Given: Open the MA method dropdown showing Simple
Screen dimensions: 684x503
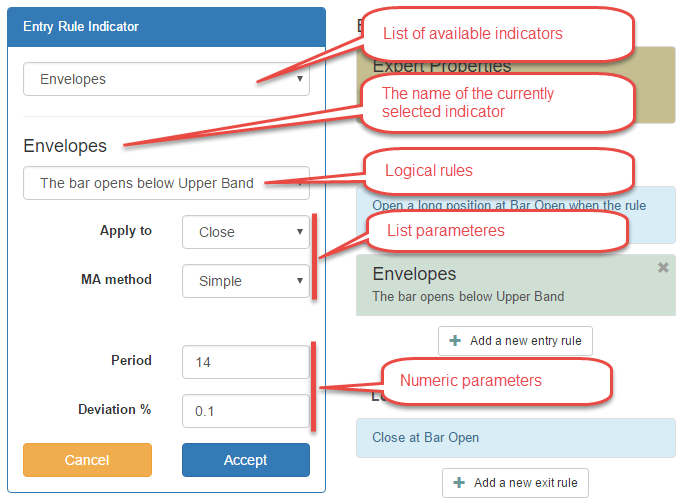Looking at the screenshot, I should click(x=246, y=281).
